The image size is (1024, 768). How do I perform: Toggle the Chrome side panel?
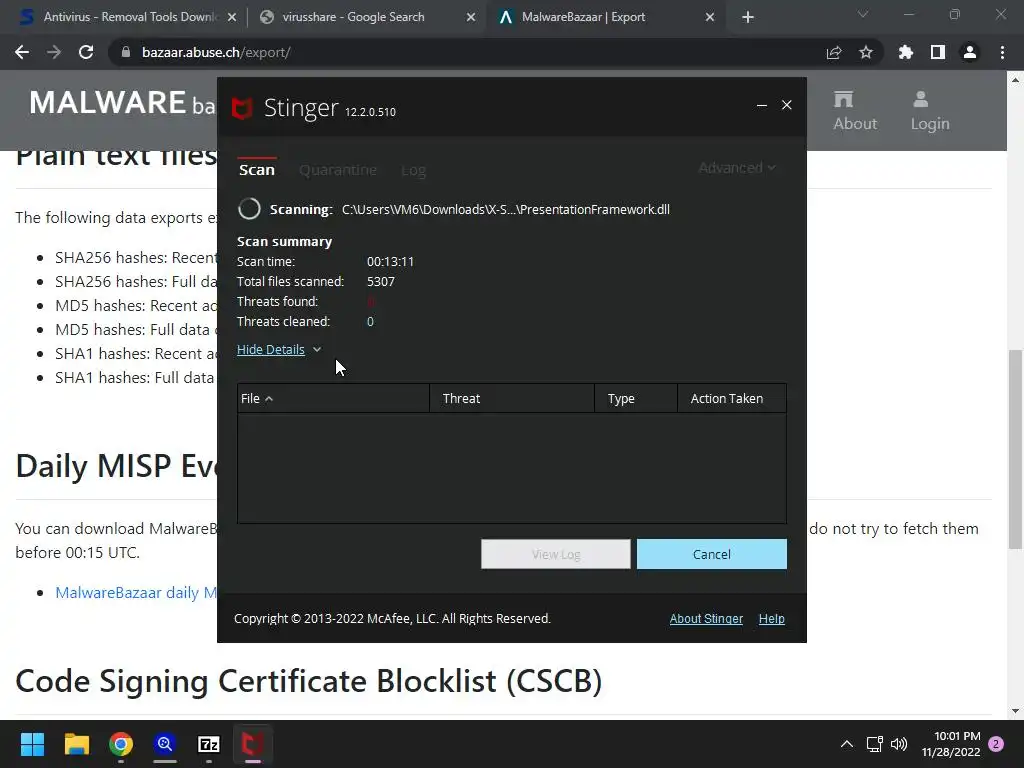pyautogui.click(x=938, y=52)
